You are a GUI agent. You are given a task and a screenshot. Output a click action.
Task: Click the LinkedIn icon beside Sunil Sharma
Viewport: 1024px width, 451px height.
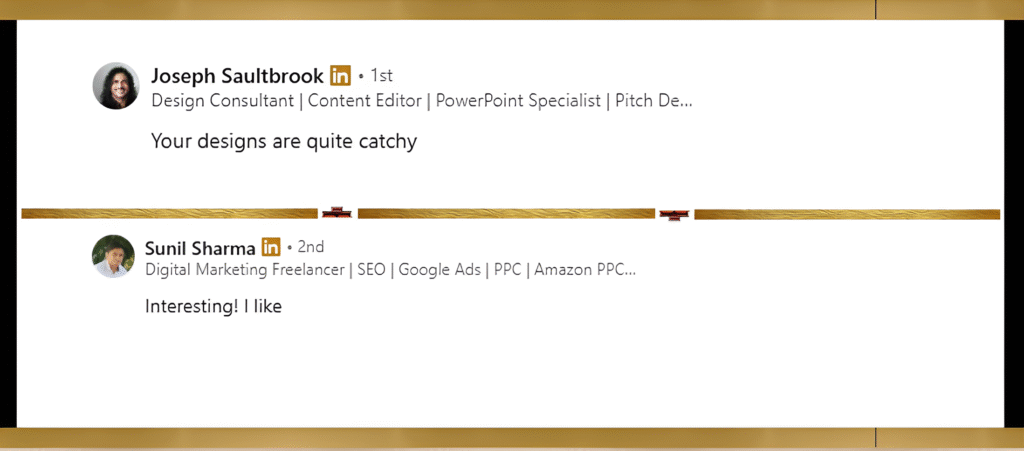(x=271, y=247)
